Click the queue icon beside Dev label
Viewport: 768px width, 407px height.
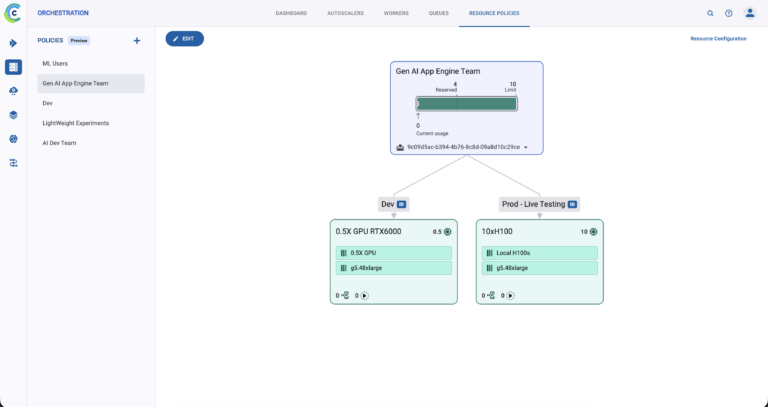402,204
